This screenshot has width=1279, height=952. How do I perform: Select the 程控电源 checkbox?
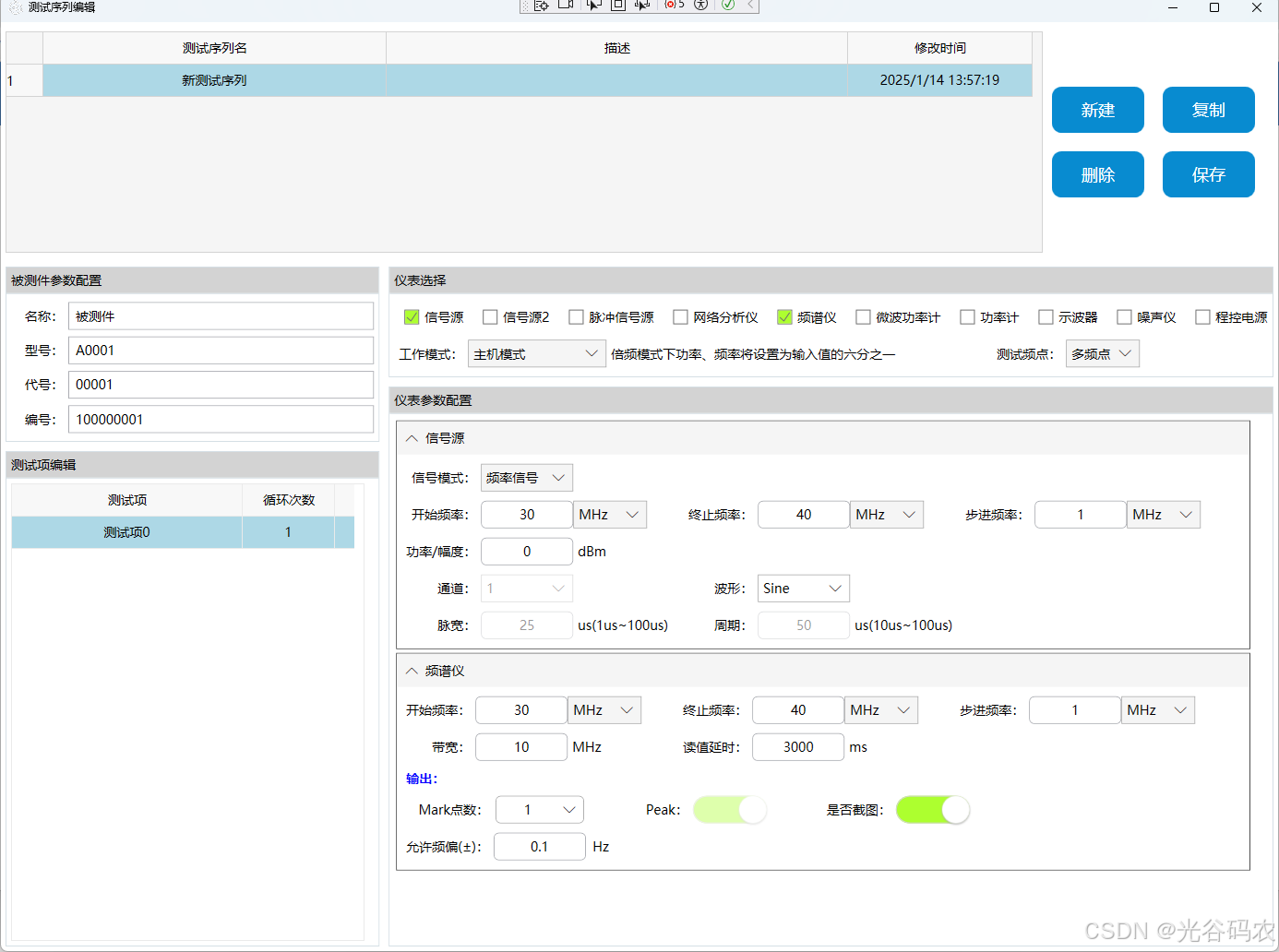coord(1202,317)
